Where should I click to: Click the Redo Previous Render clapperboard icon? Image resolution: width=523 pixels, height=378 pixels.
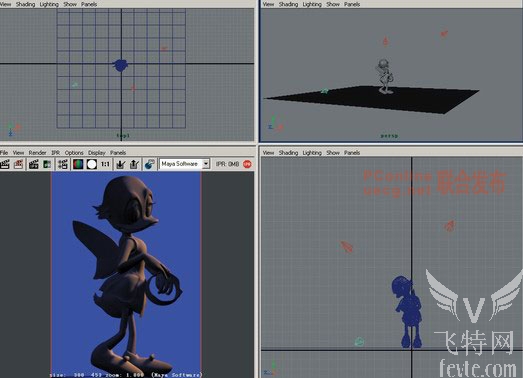4,164
